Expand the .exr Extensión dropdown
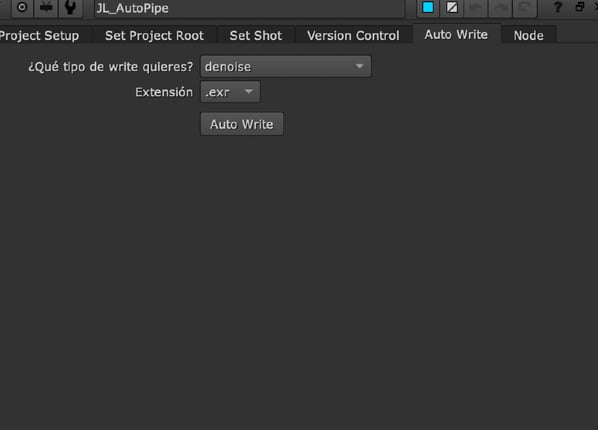598x430 pixels. coord(230,92)
